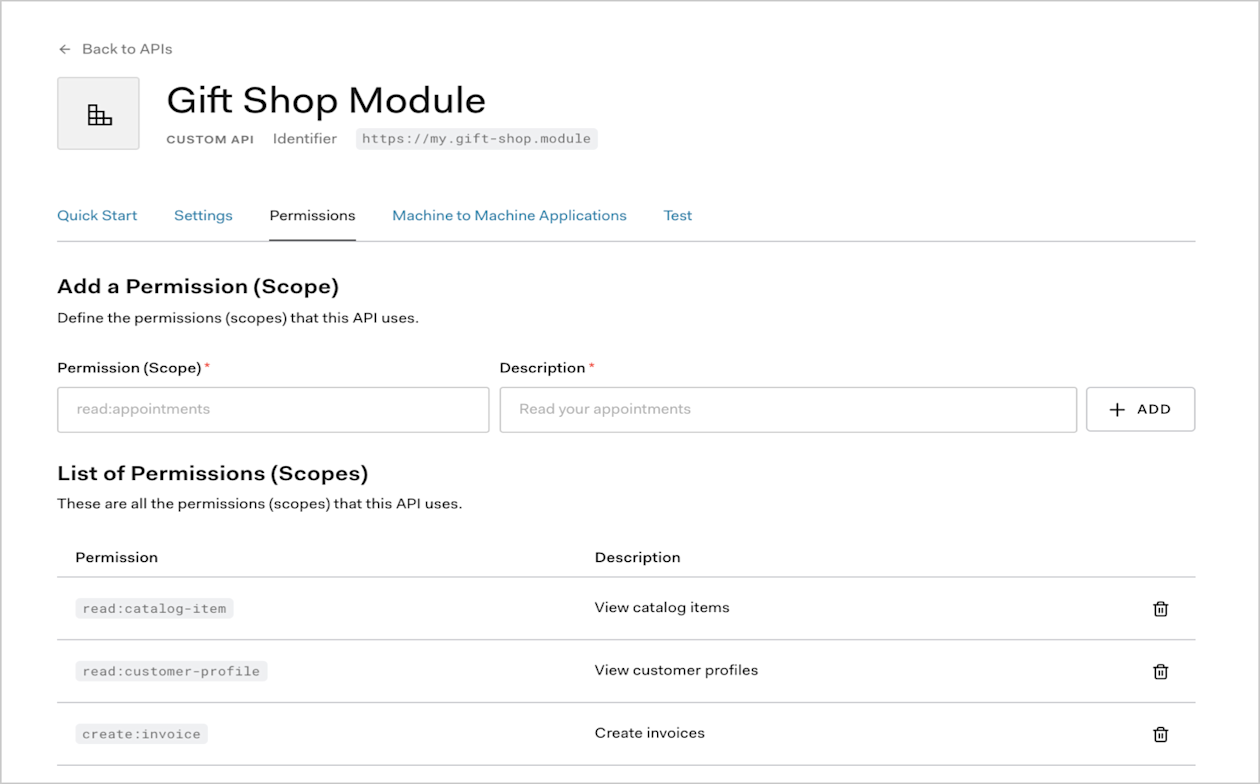The width and height of the screenshot is (1260, 784).
Task: Click the plus icon inside the ADD button
Action: [x=1116, y=409]
